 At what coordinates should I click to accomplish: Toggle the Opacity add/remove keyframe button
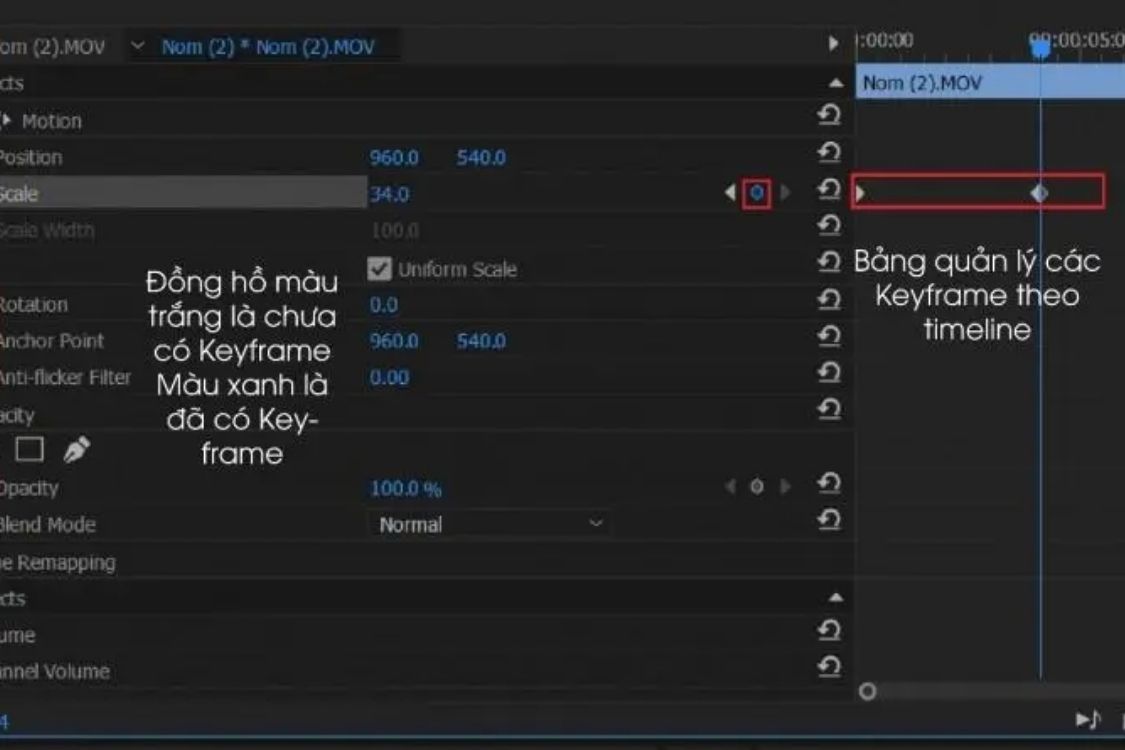click(x=757, y=487)
